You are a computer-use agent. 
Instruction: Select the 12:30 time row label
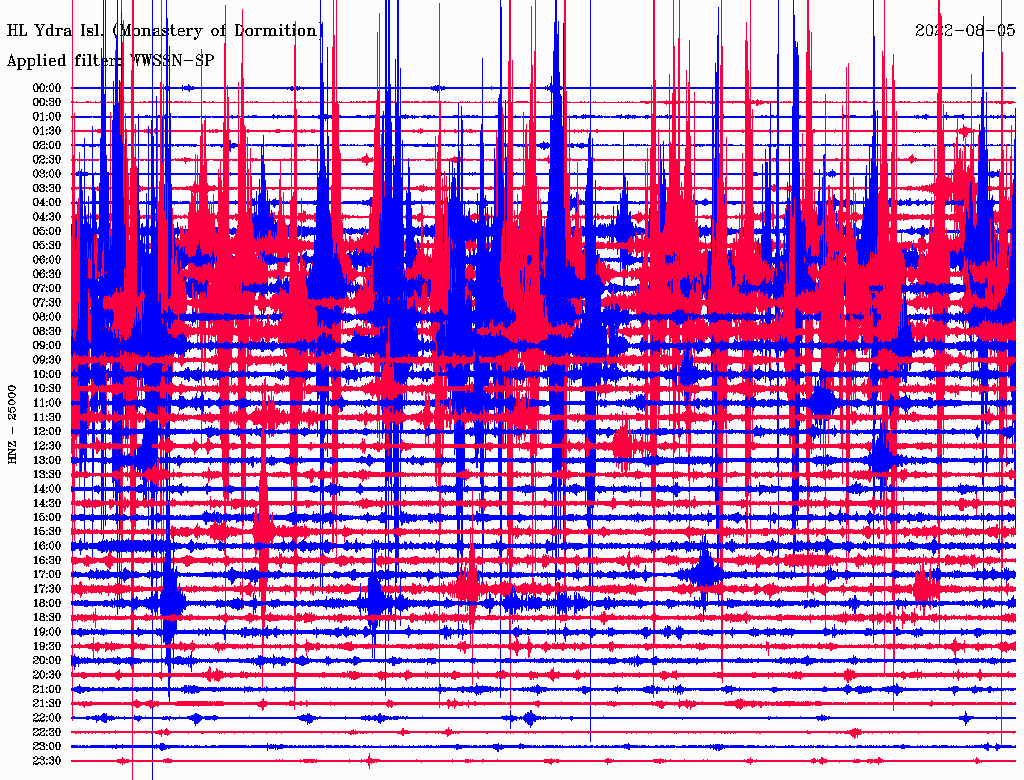click(47, 446)
